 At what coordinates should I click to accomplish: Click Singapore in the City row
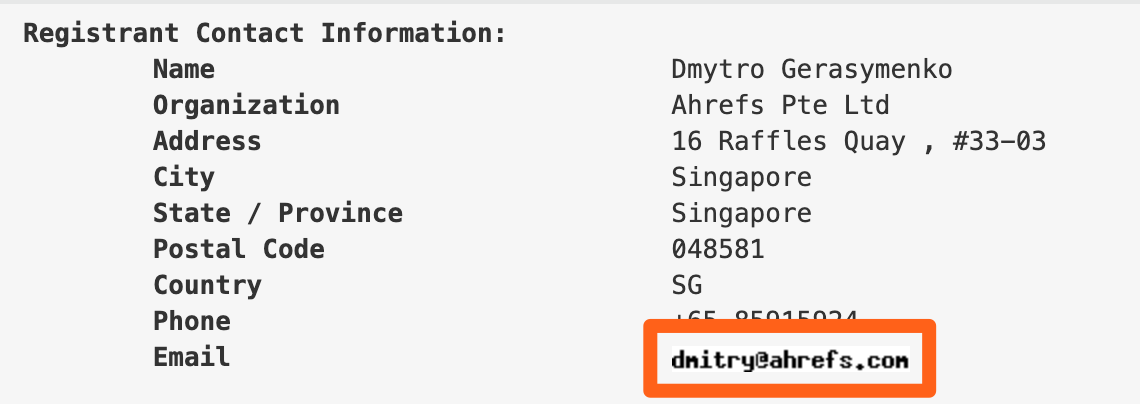[742, 177]
